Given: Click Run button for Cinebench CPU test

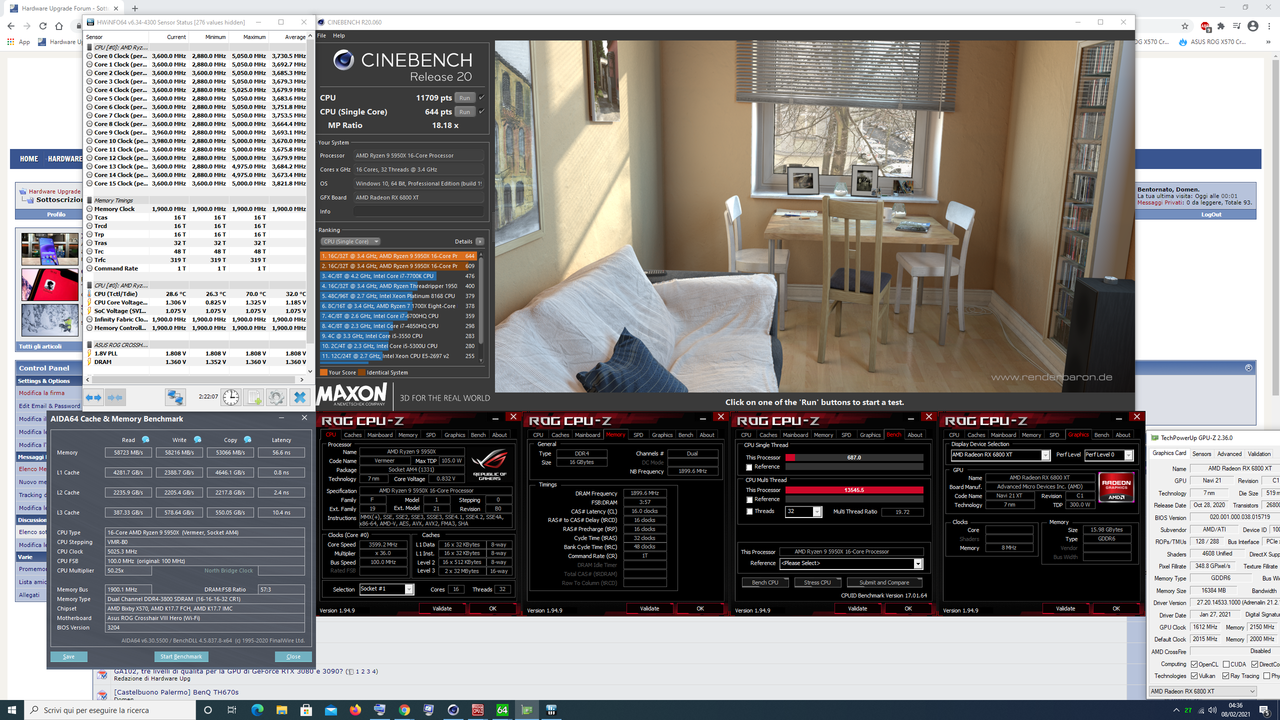Looking at the screenshot, I should tap(464, 98).
